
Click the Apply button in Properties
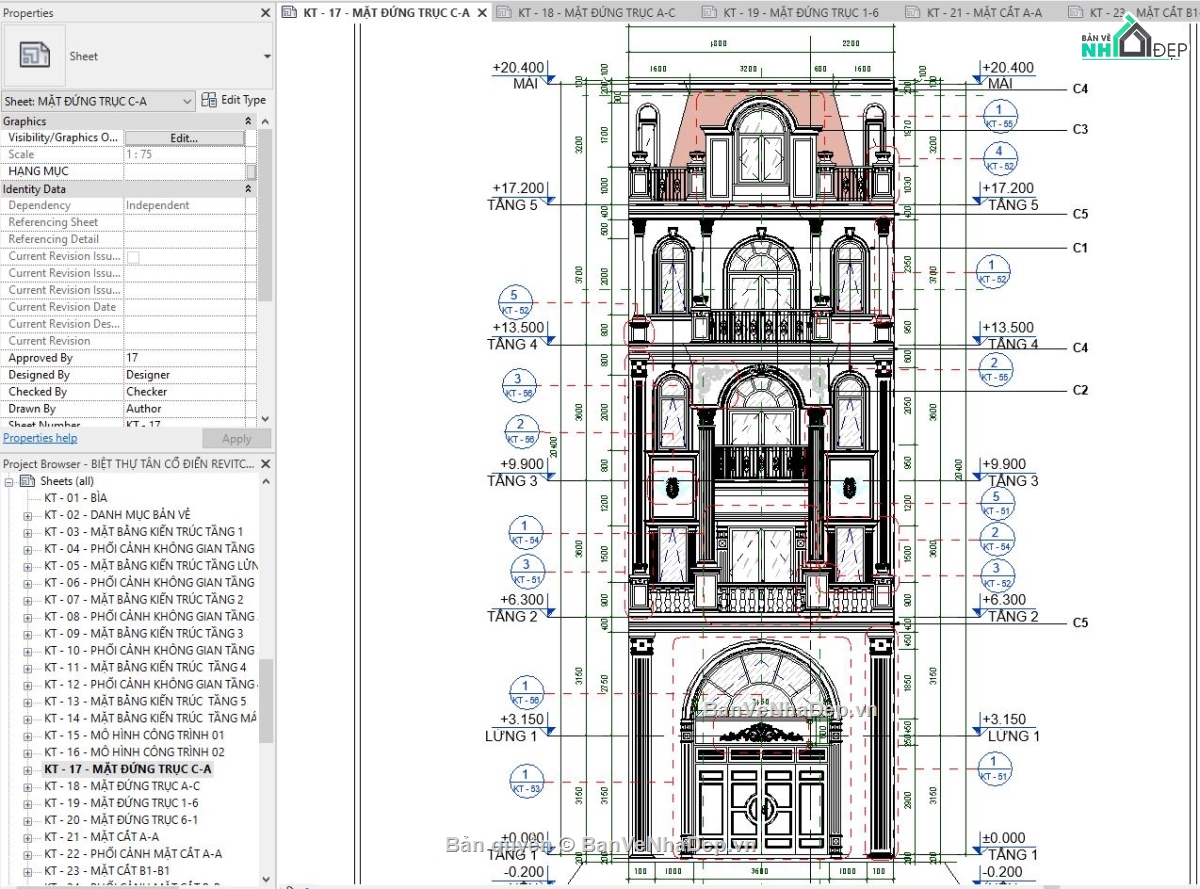[x=236, y=438]
